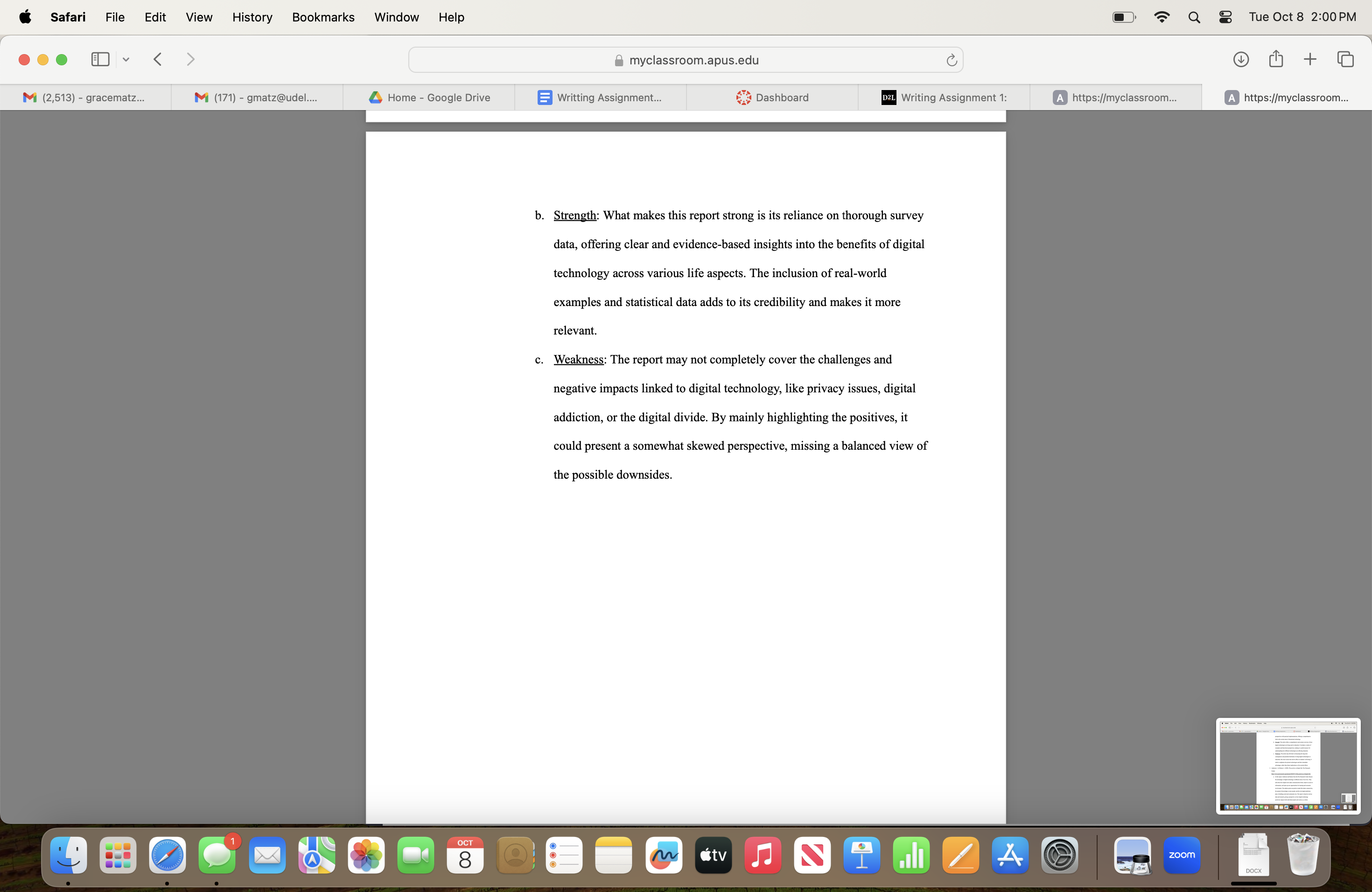This screenshot has height=892, width=1372.
Task: Reload the current webpage
Action: [x=951, y=59]
